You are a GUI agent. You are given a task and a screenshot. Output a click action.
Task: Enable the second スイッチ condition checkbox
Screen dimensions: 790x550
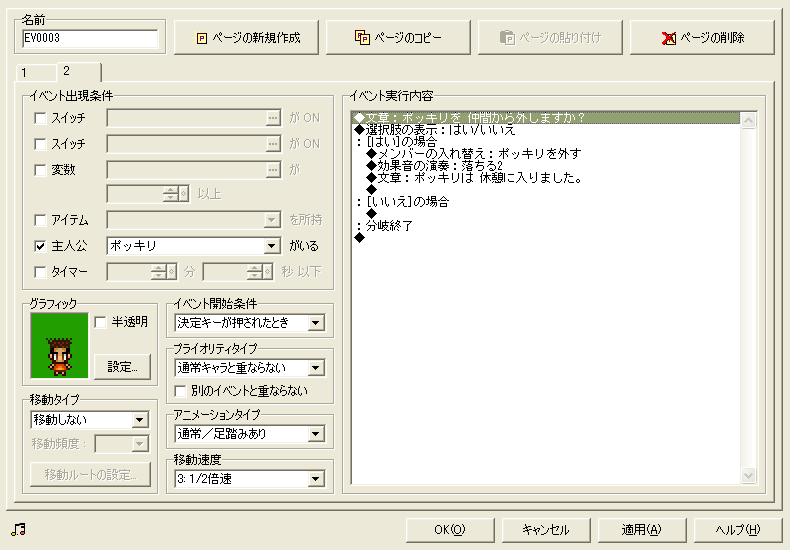point(40,144)
